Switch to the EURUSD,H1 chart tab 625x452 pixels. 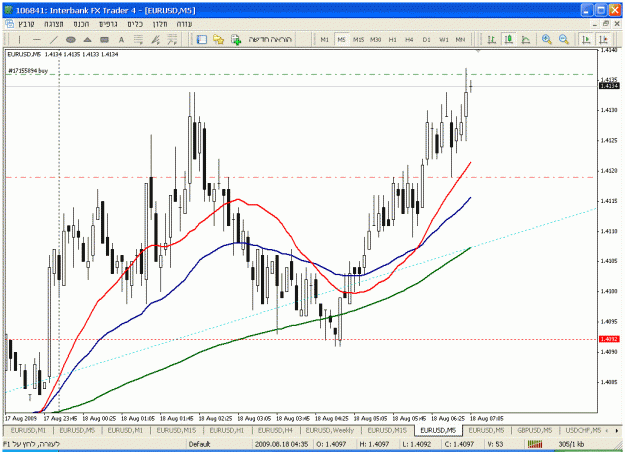(x=226, y=430)
